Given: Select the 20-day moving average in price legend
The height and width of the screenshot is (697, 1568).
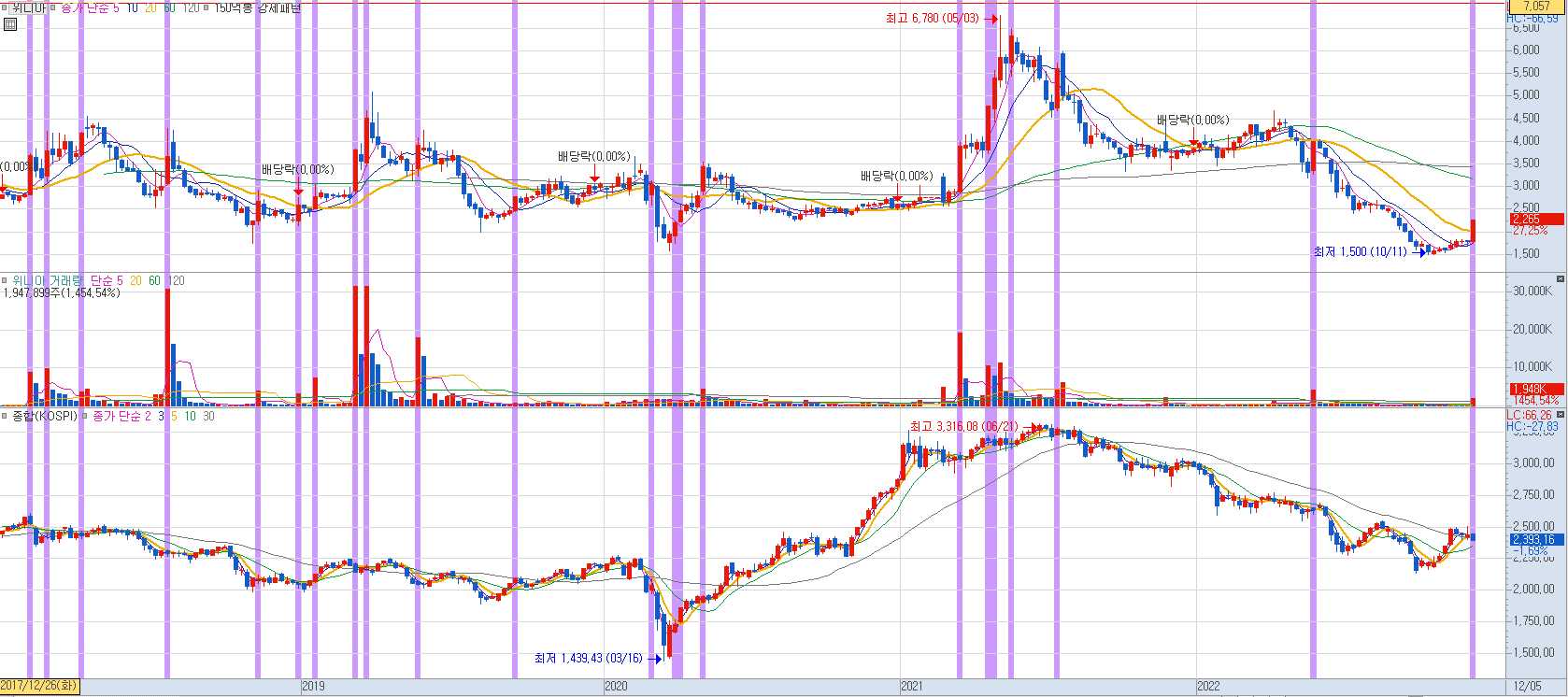Looking at the screenshot, I should [x=150, y=7].
